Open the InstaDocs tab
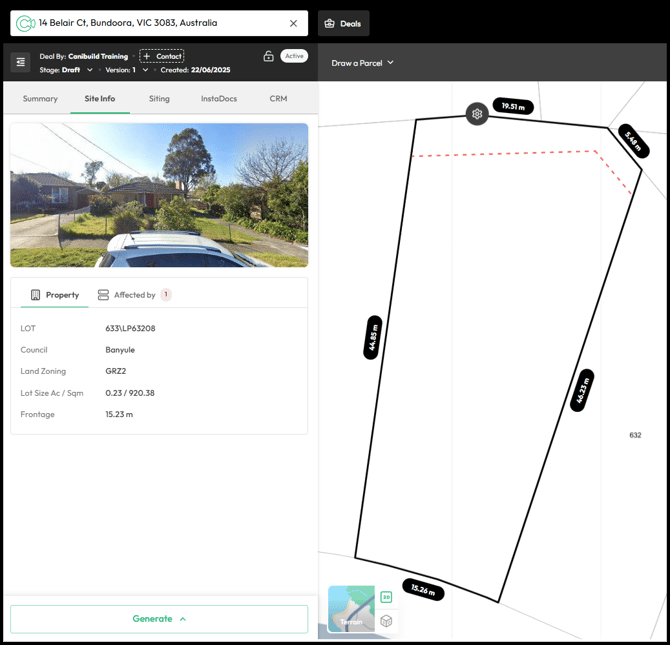Screen dimensions: 670x645 [x=218, y=99]
